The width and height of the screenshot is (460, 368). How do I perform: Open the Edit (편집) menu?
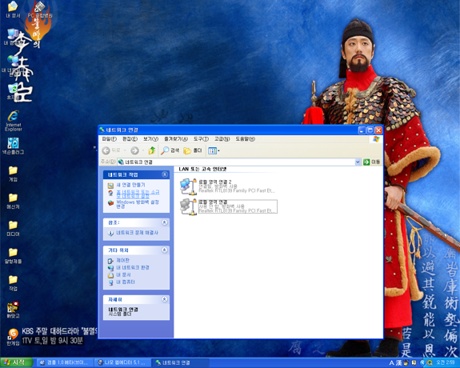pos(130,139)
